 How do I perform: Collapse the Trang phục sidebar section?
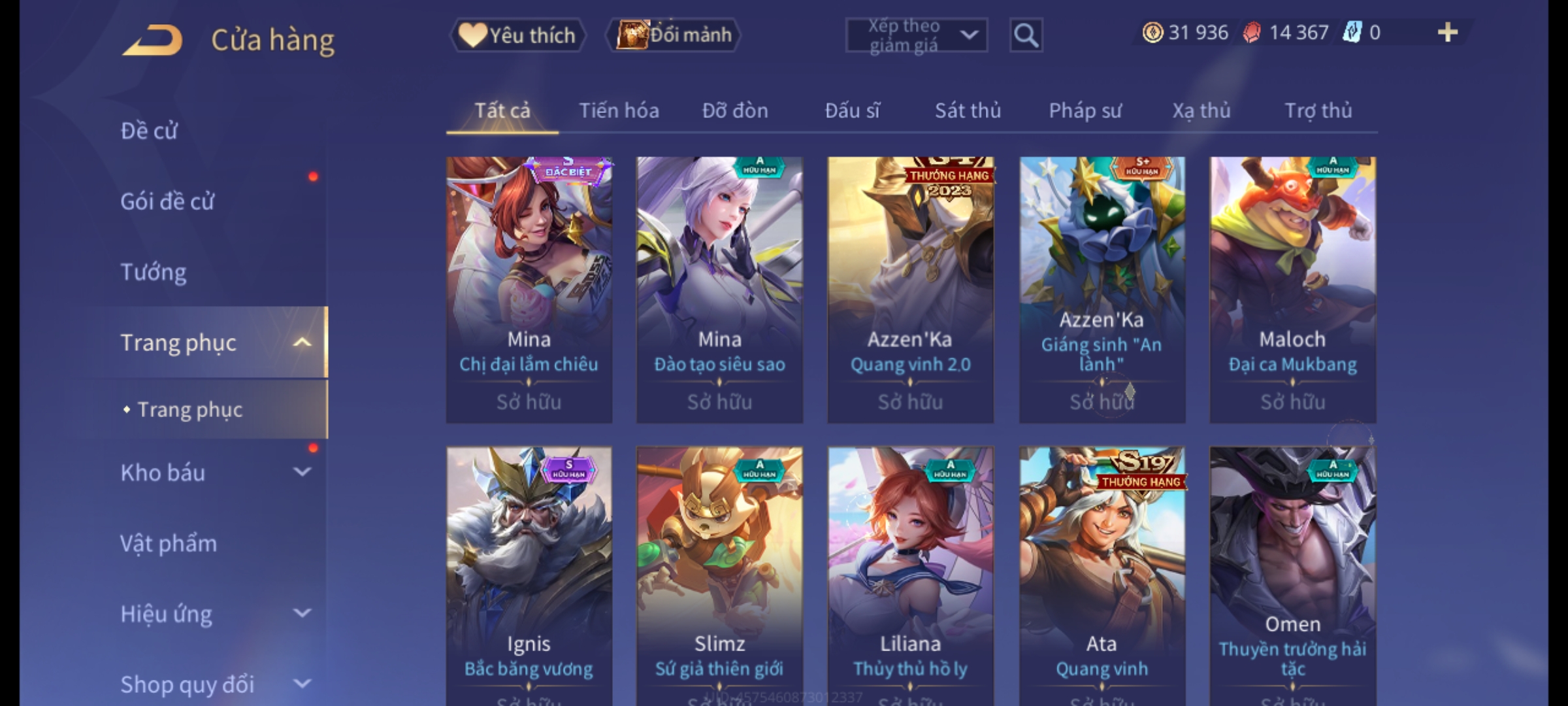point(302,343)
